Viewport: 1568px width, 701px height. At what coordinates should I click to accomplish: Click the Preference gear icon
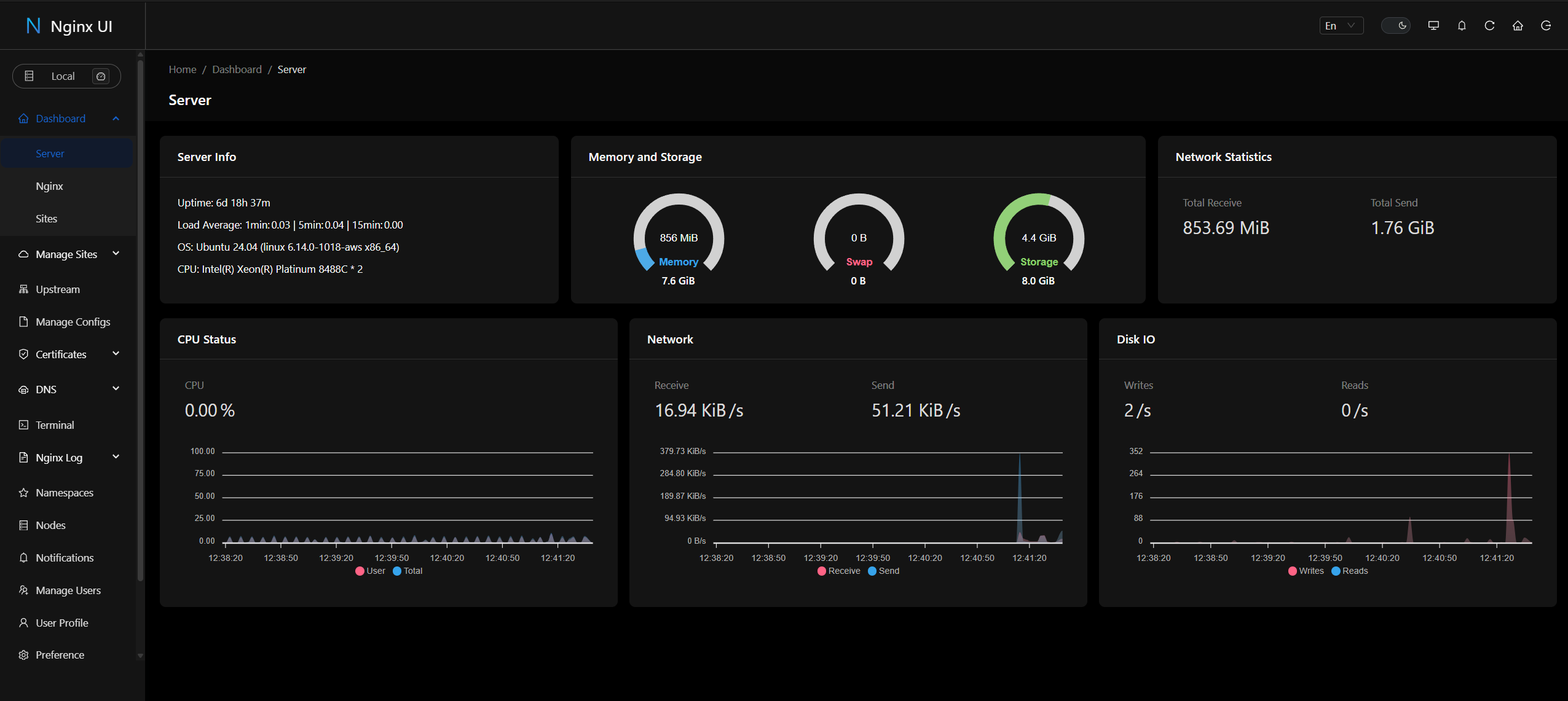tap(23, 655)
